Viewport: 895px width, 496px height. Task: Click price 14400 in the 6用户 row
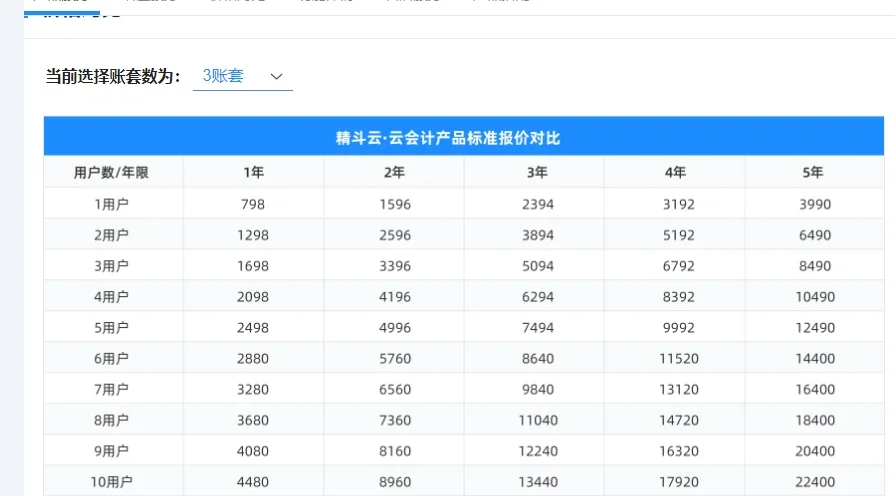tap(815, 358)
